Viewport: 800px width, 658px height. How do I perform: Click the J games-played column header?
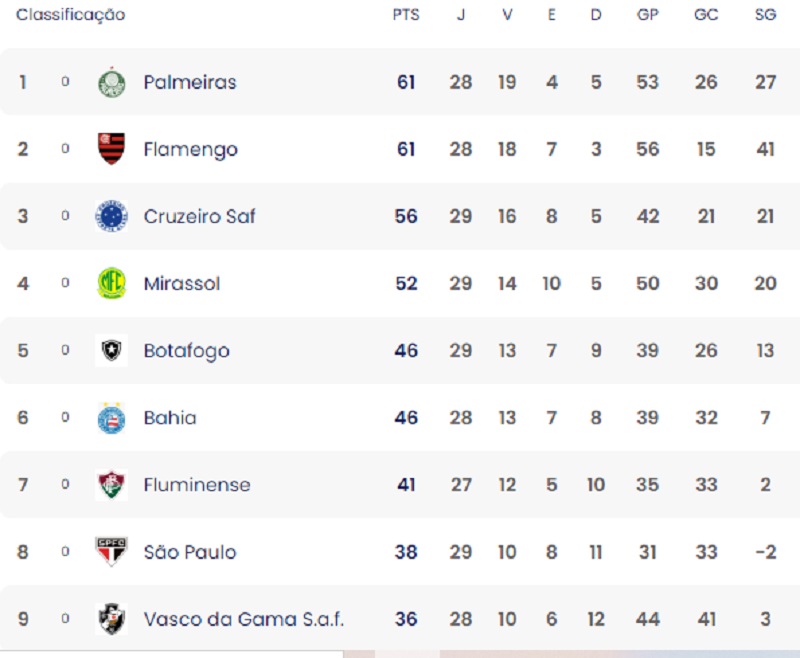(x=461, y=15)
